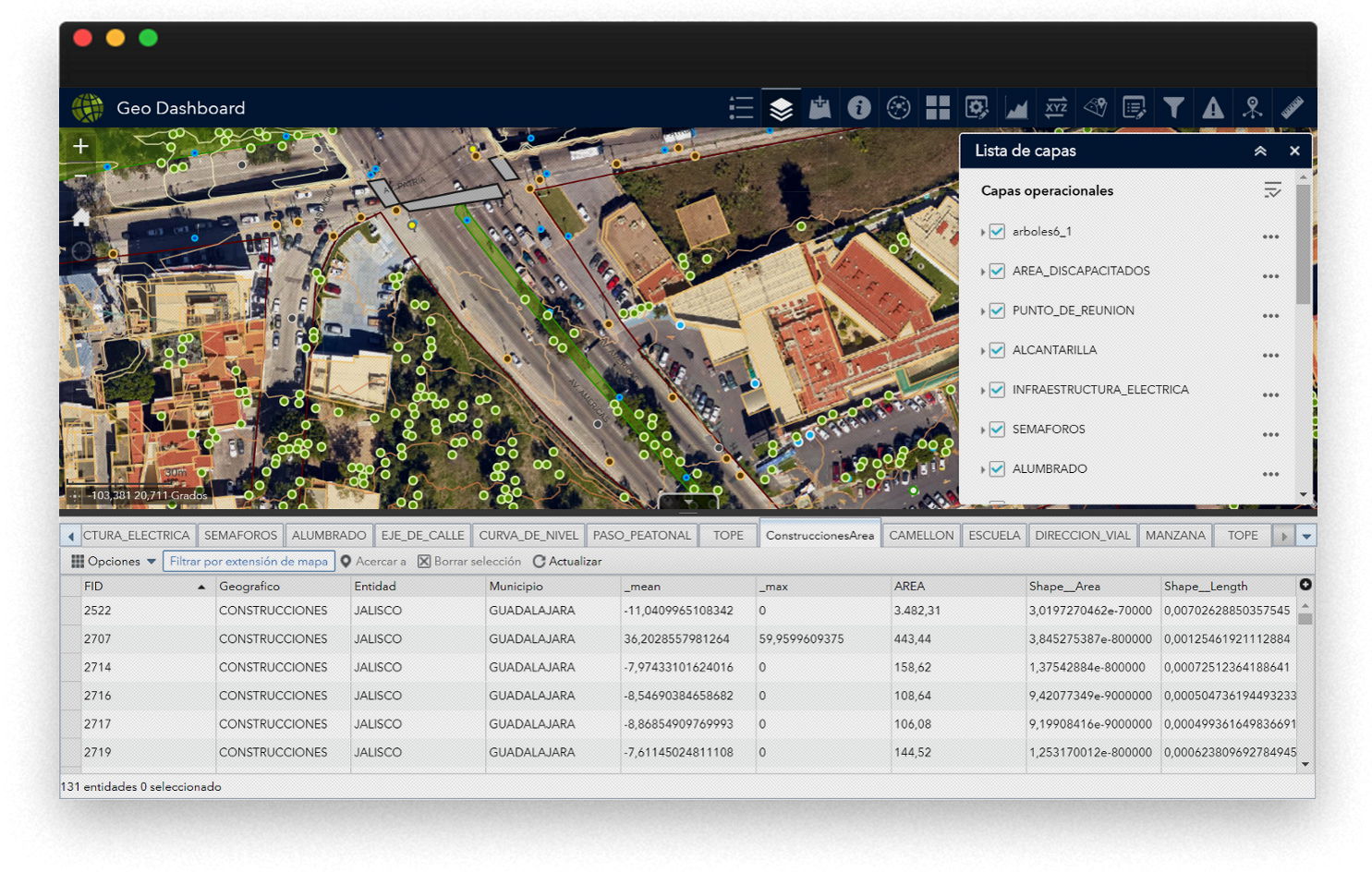Click Filtrar por extensión de mapa
The image size is (1372, 885).
pos(249,562)
